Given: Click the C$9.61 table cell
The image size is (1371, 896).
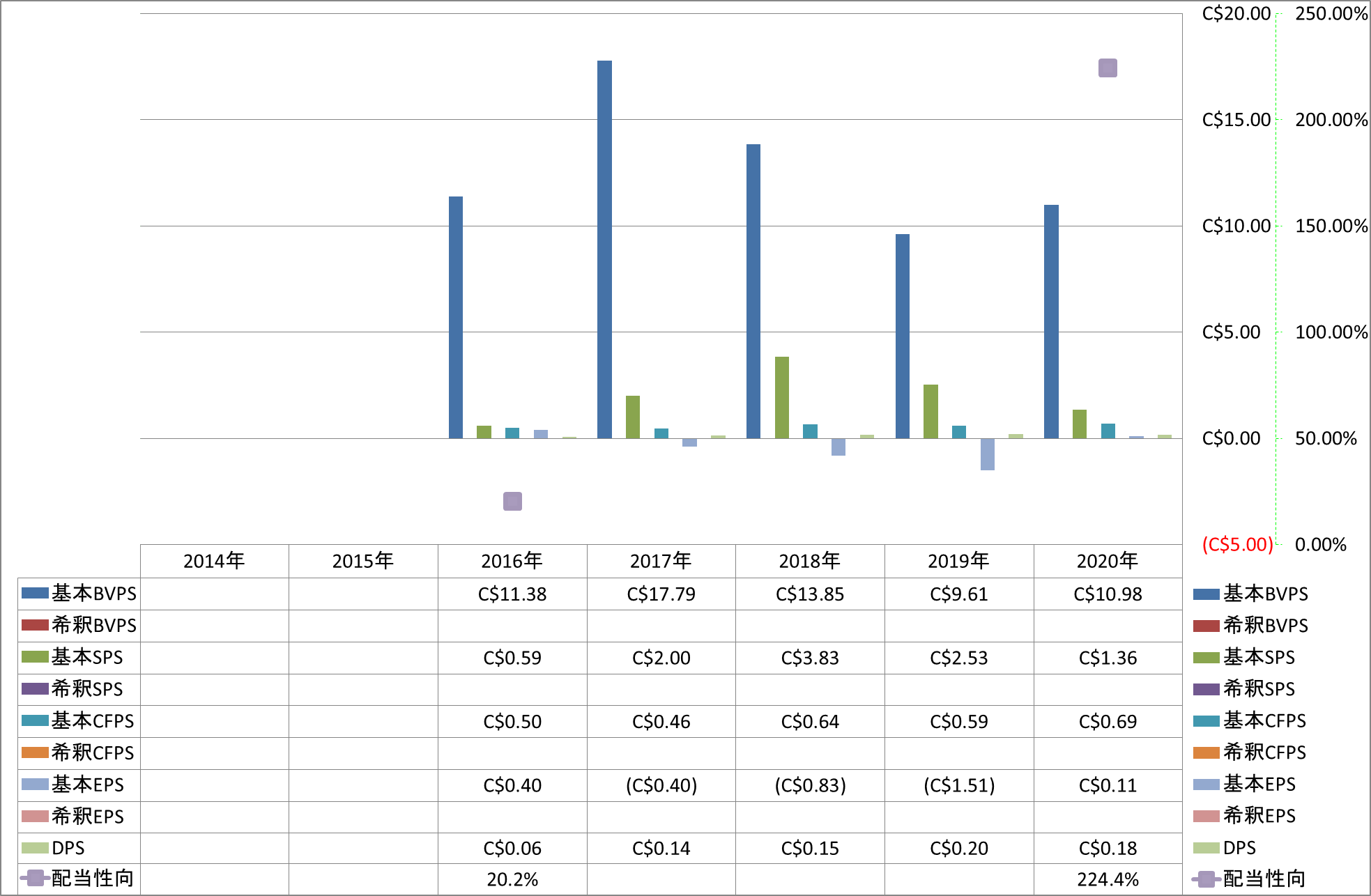Looking at the screenshot, I should tap(959, 594).
